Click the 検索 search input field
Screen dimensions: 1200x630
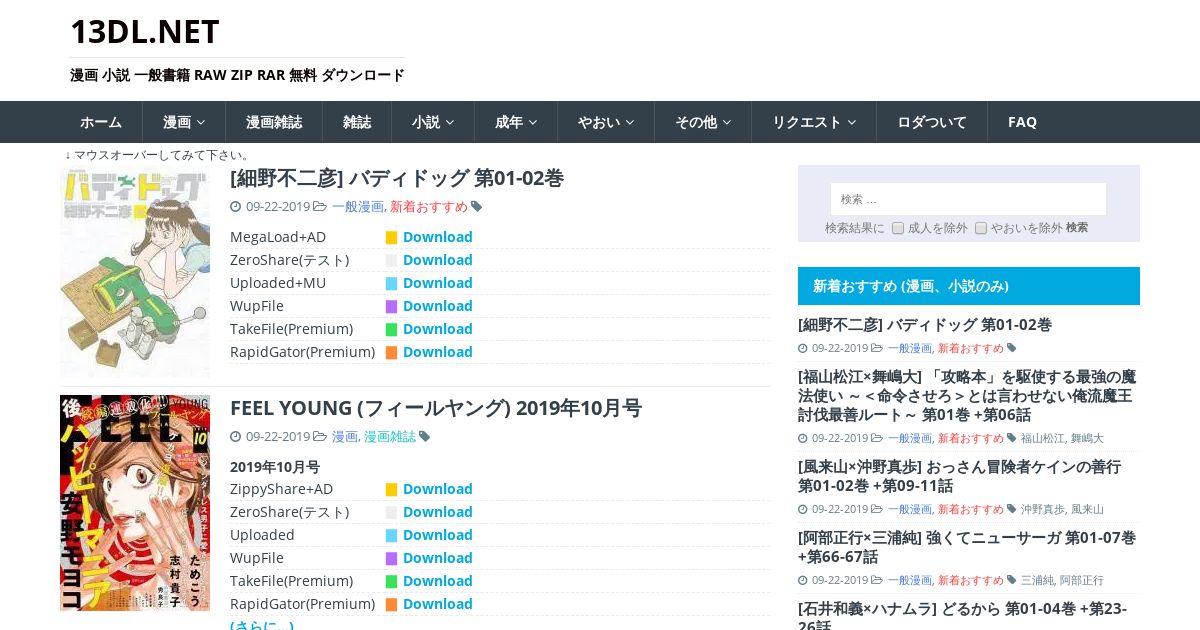pyautogui.click(x=968, y=199)
